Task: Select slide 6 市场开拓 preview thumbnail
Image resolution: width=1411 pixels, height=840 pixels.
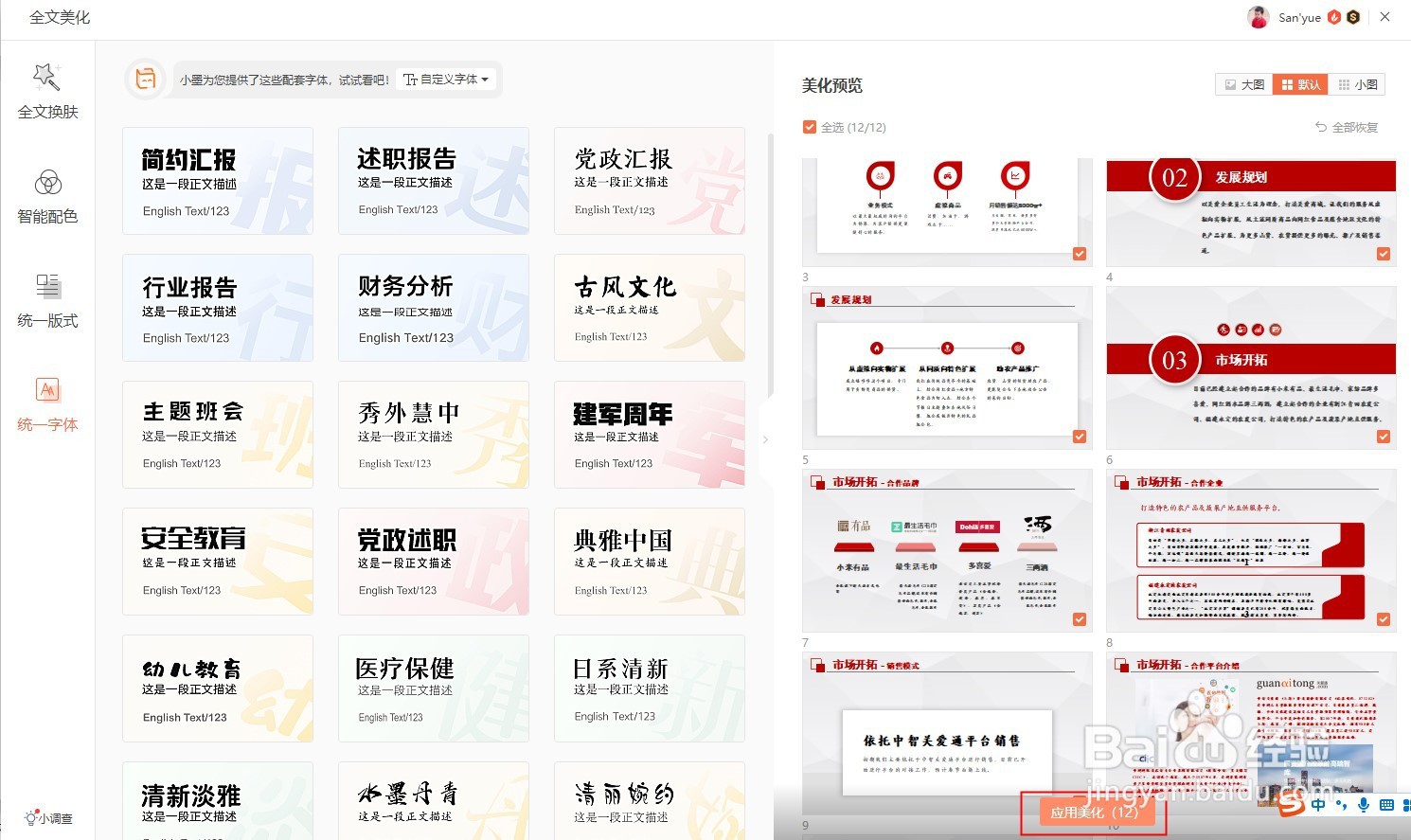Action: pyautogui.click(x=1251, y=368)
